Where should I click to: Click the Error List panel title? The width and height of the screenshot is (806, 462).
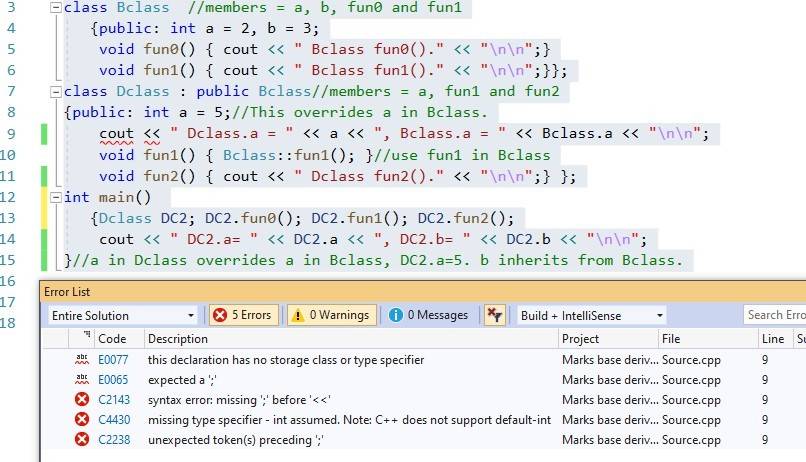pos(67,292)
